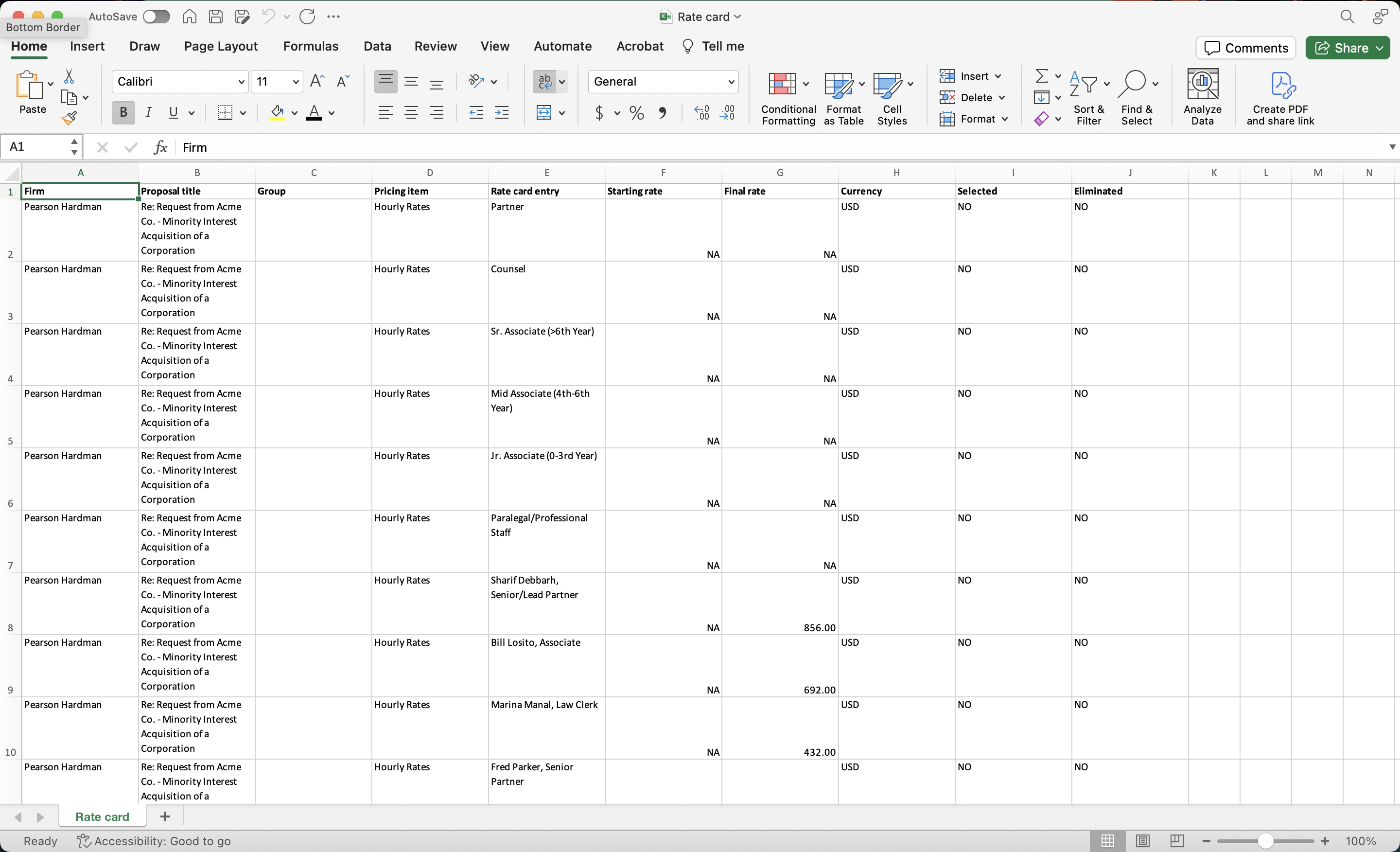Click the Cut scissors icon
Image resolution: width=1400 pixels, height=852 pixels.
(69, 76)
